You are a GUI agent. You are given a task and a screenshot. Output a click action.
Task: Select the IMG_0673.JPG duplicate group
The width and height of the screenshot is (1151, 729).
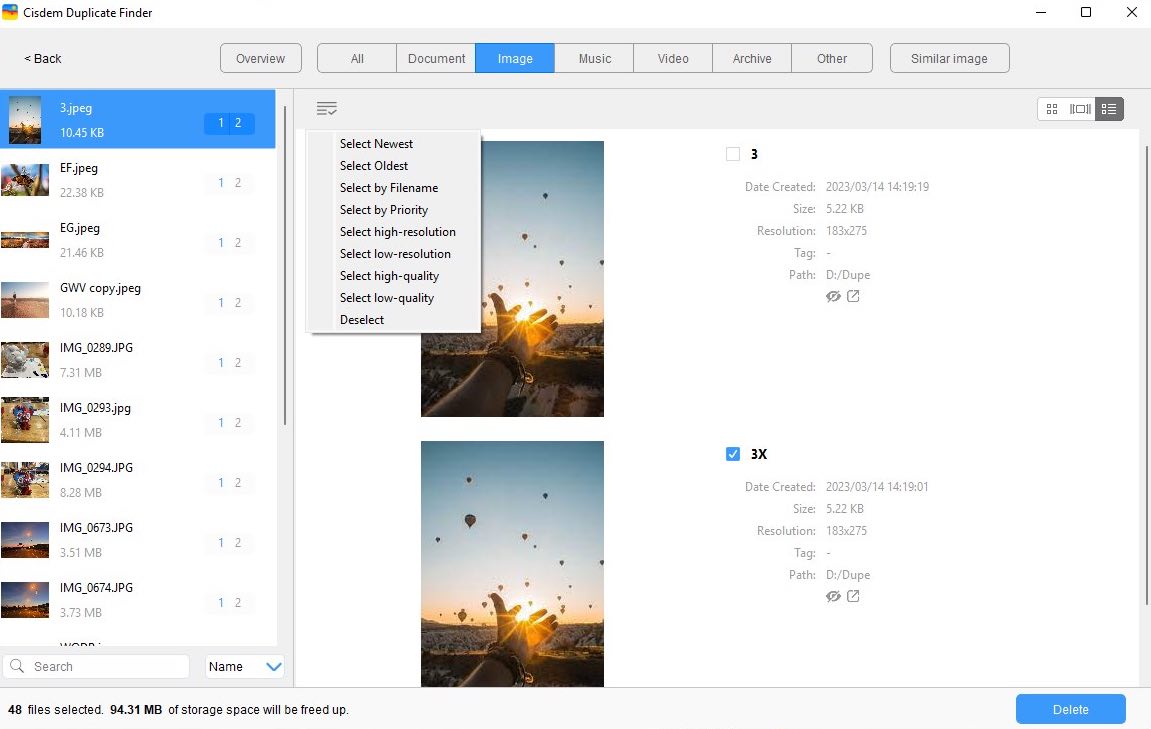[137, 540]
